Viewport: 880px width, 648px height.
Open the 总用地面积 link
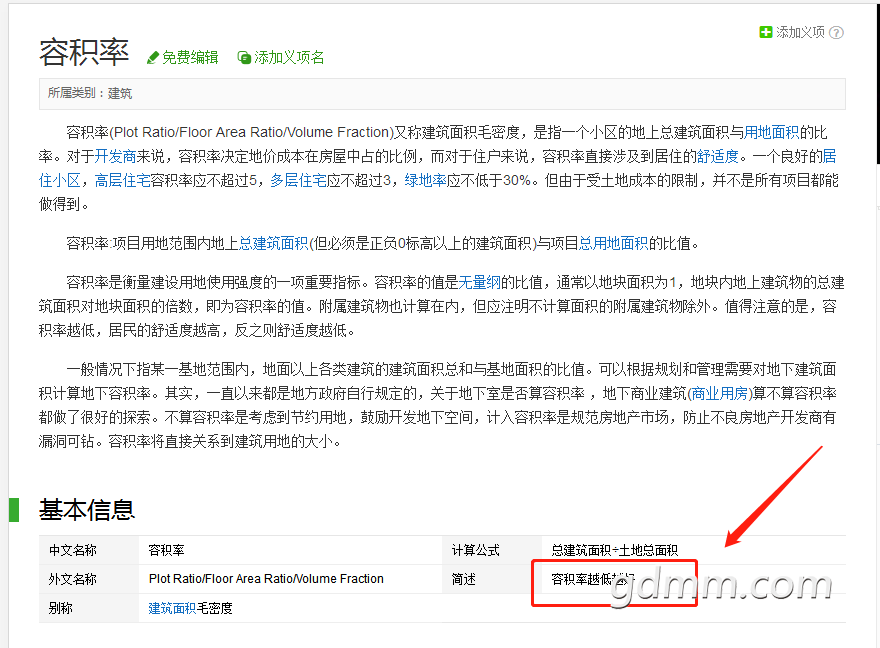pos(613,243)
